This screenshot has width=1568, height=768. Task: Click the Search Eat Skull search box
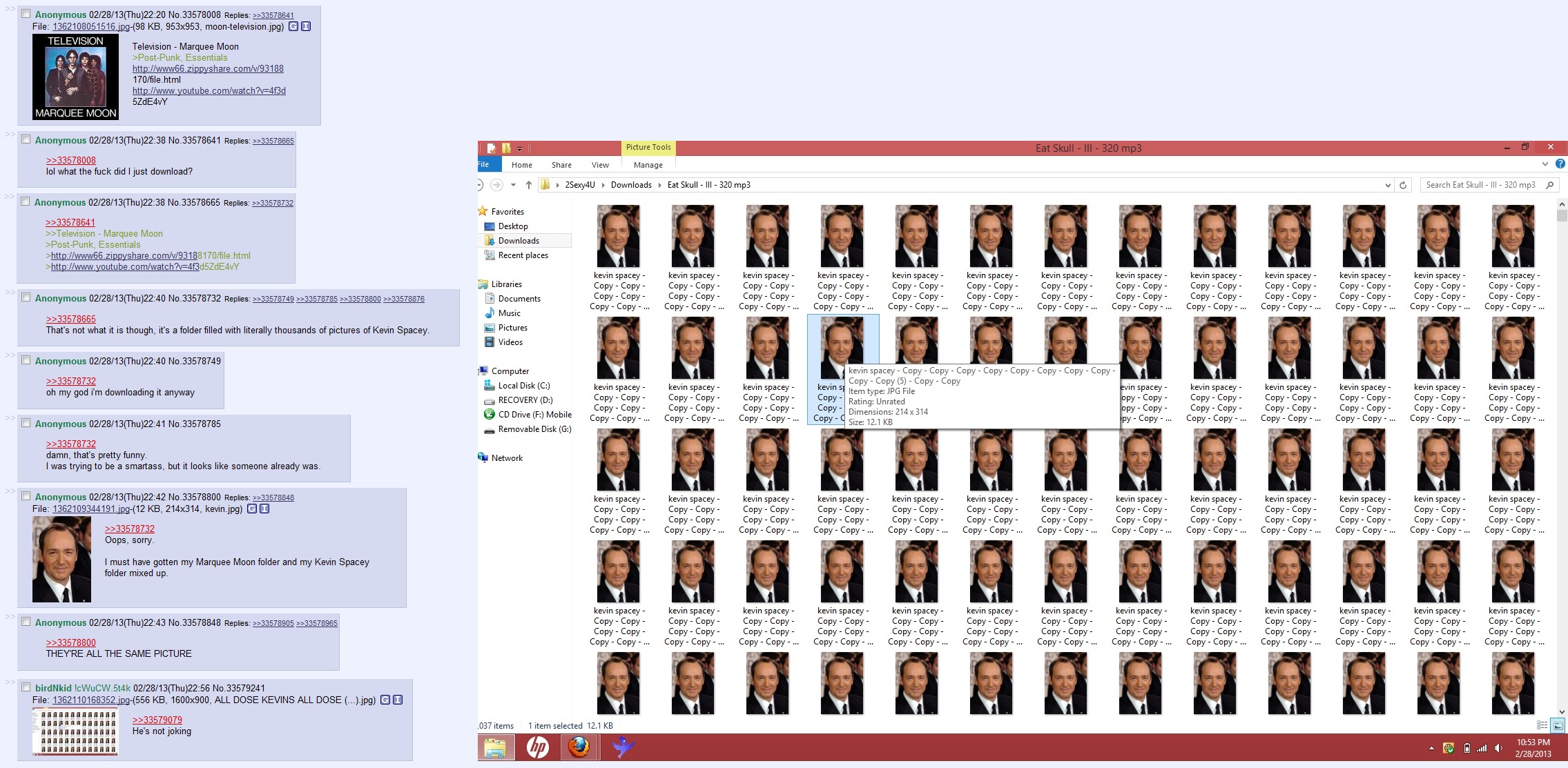(x=1481, y=185)
